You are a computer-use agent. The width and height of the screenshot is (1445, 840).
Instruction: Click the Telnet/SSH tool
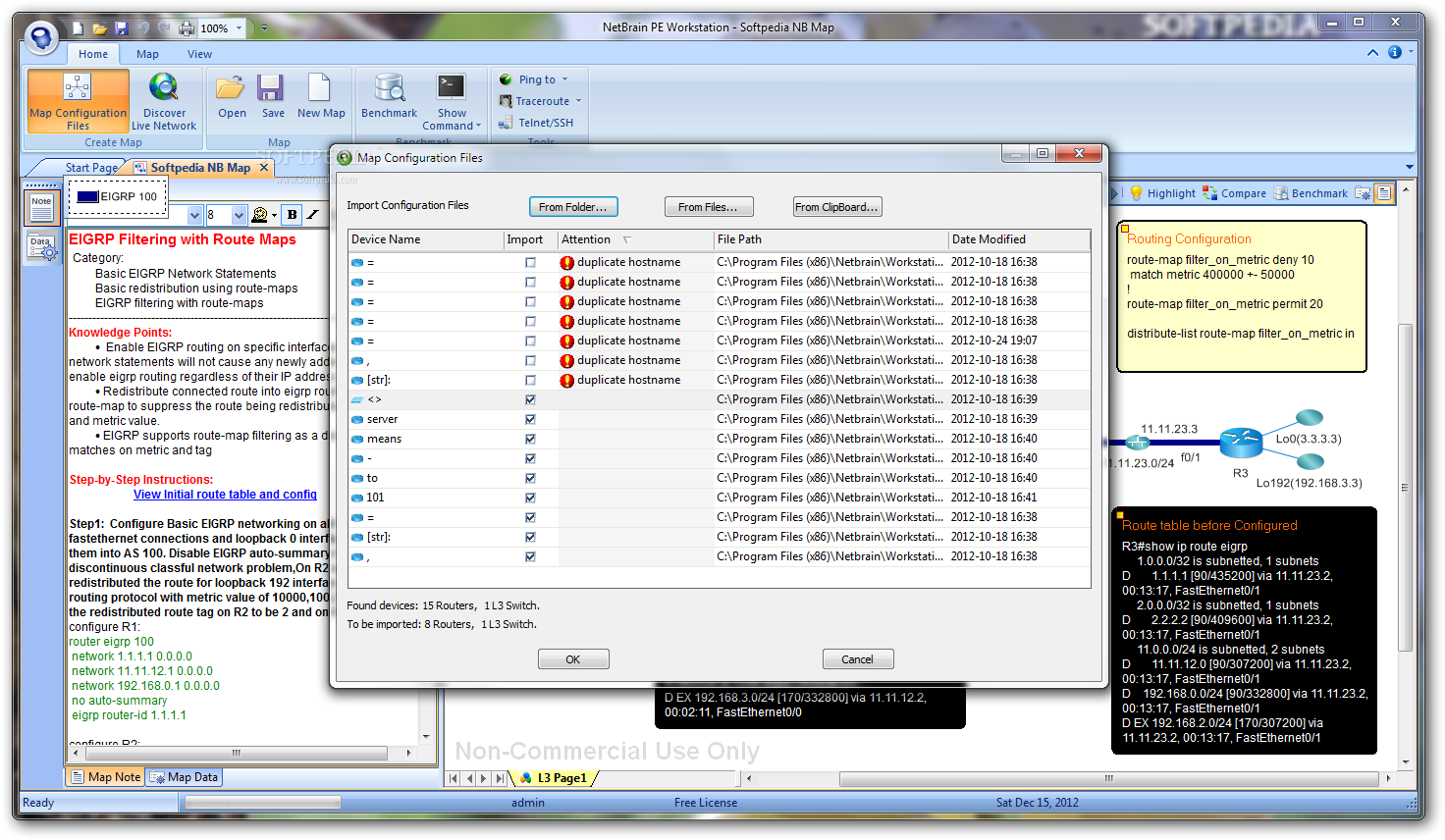tap(536, 123)
